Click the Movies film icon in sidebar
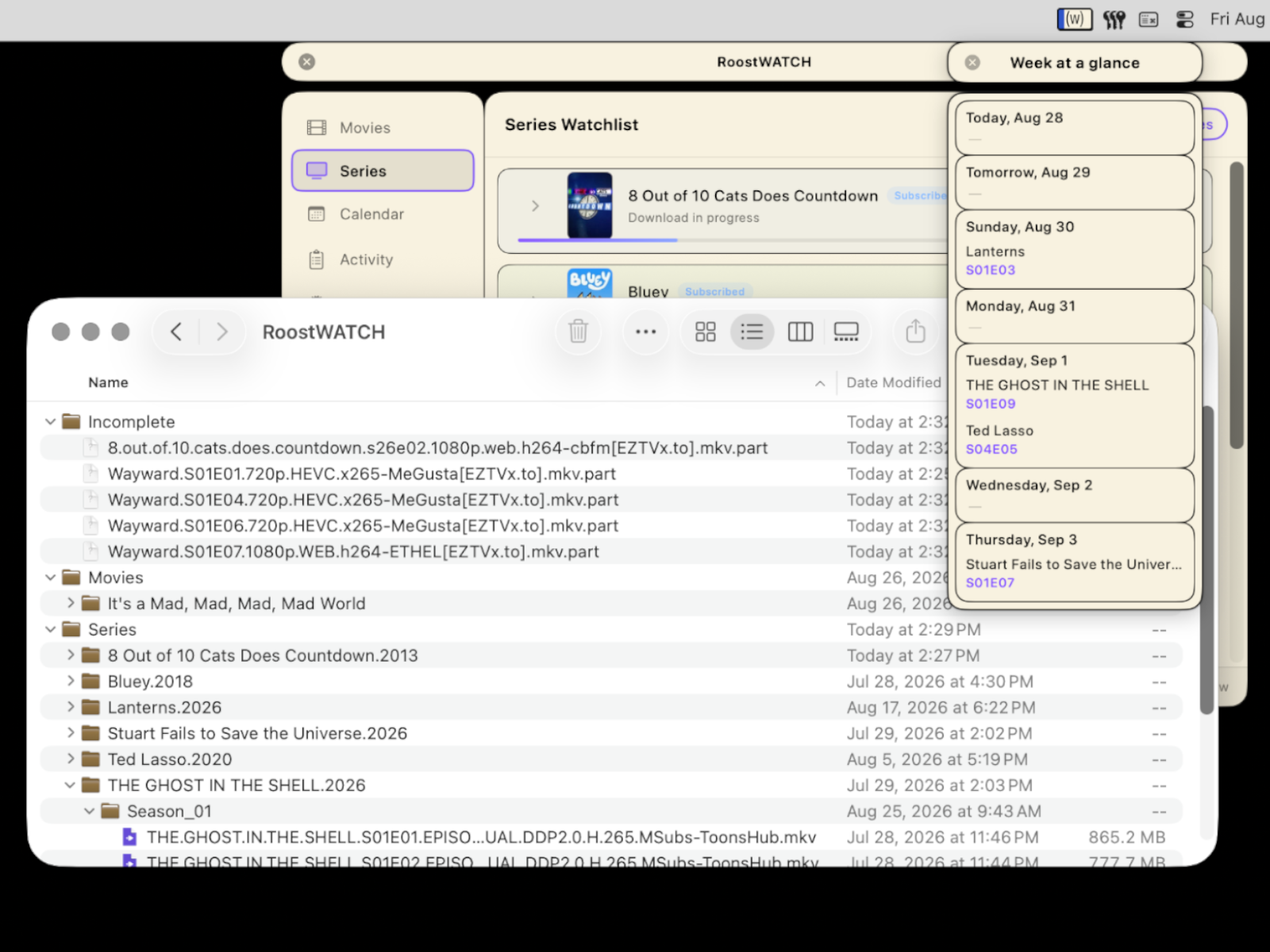Image resolution: width=1270 pixels, height=952 pixels. pos(317,128)
